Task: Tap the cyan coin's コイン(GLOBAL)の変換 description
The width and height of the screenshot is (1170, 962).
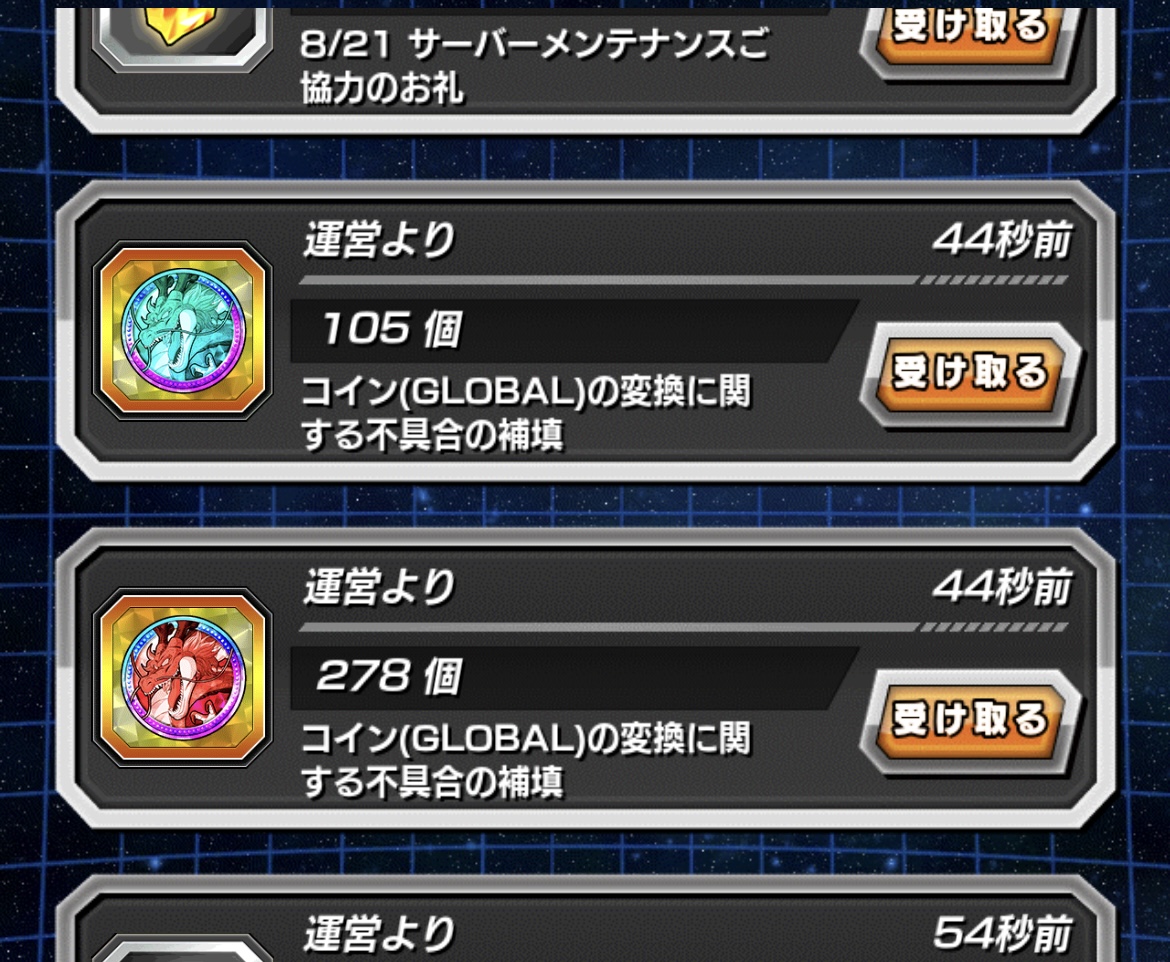Action: click(525, 413)
